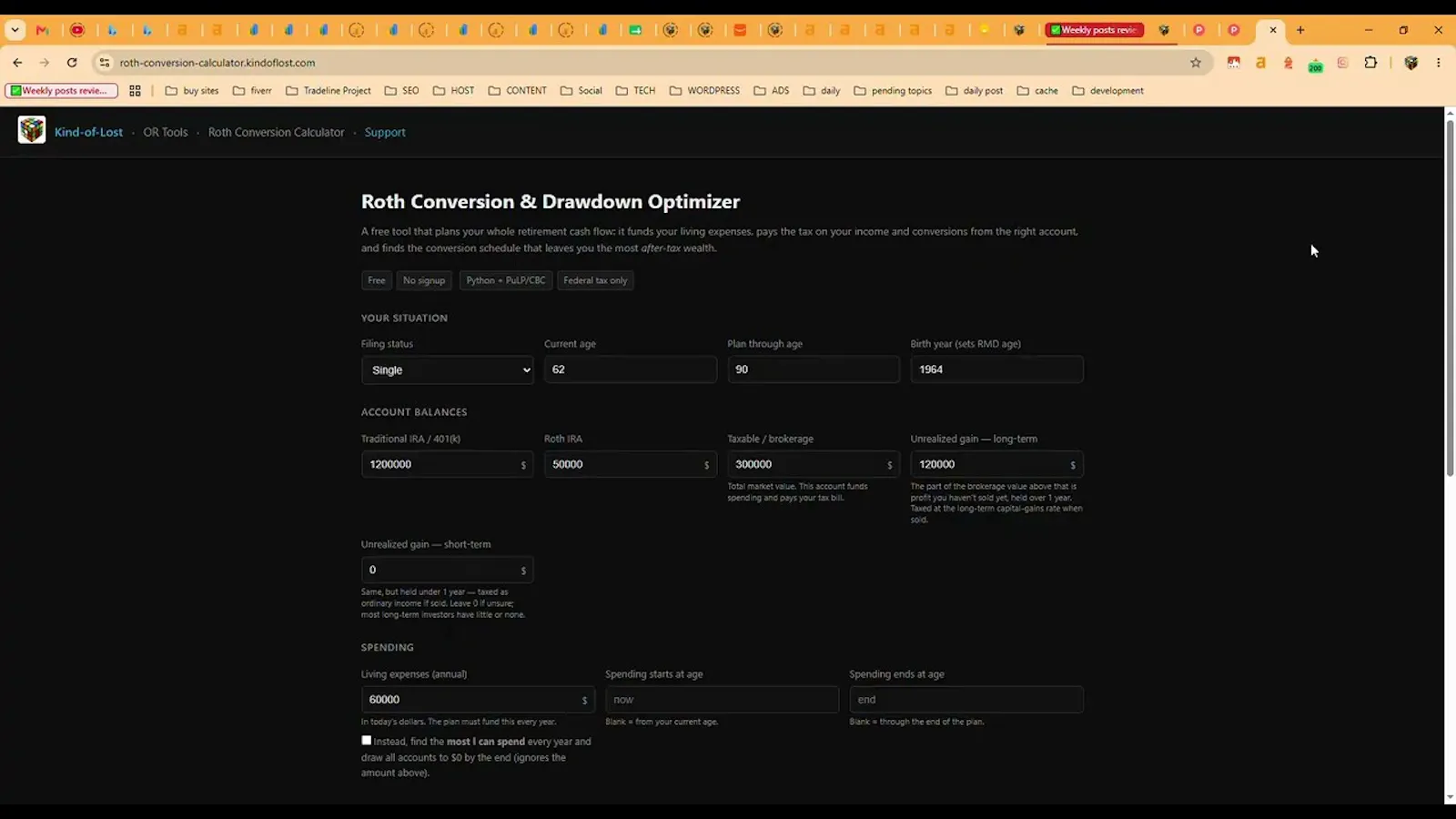
Task: Open the orange letter-a extension icon
Action: tap(1260, 63)
